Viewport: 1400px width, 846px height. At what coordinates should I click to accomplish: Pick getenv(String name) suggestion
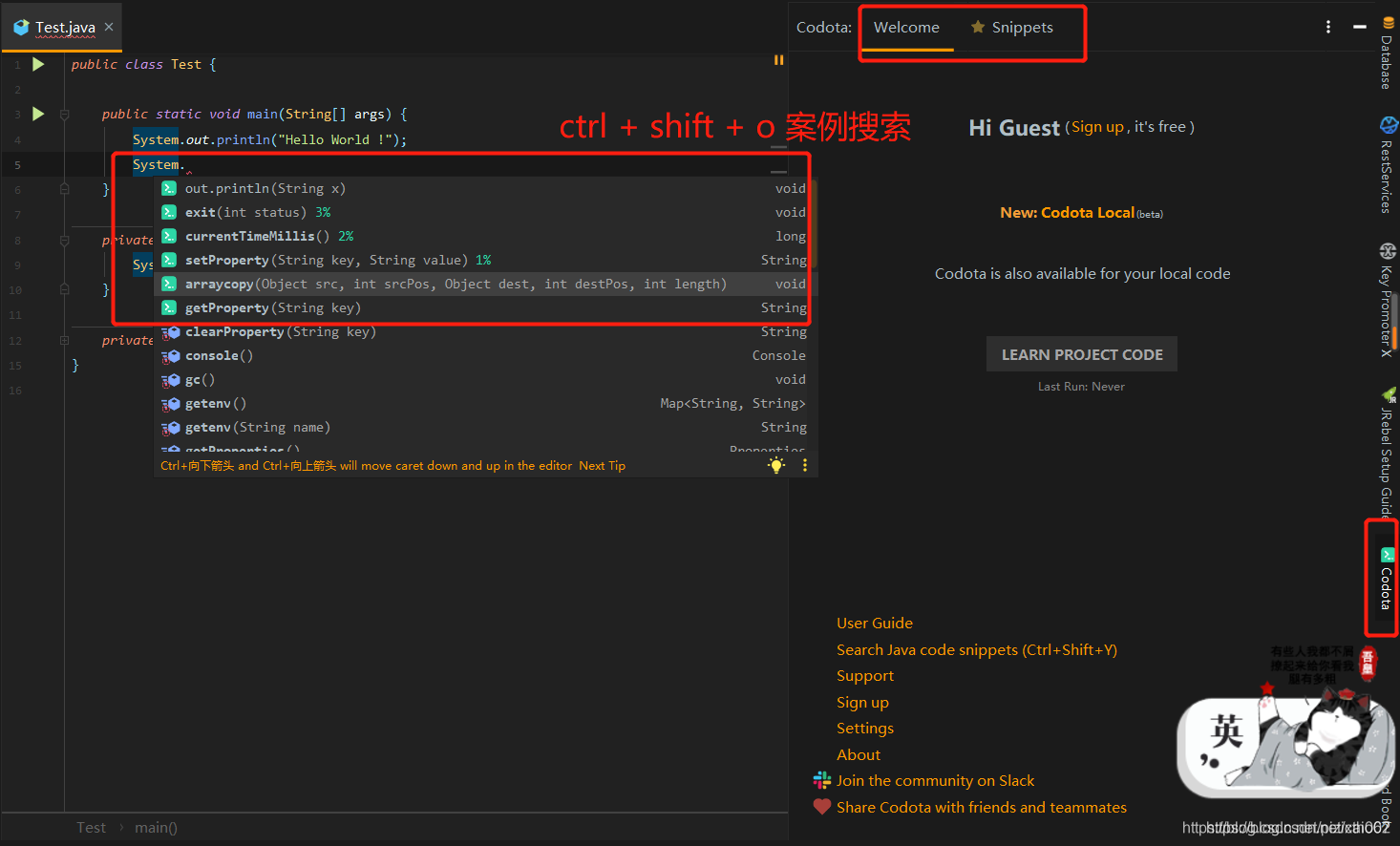click(485, 427)
